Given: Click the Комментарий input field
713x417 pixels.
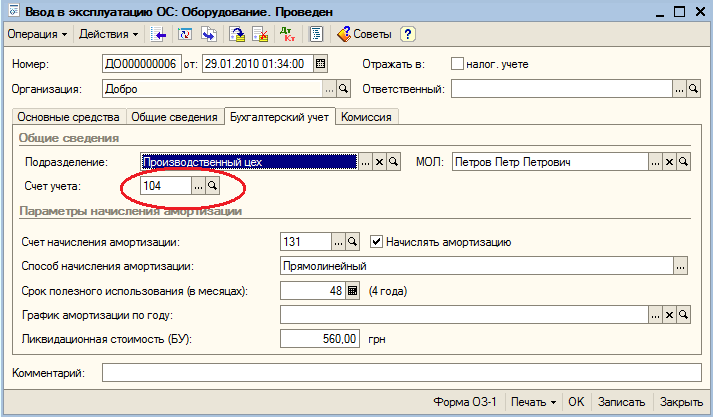Looking at the screenshot, I should point(402,373).
